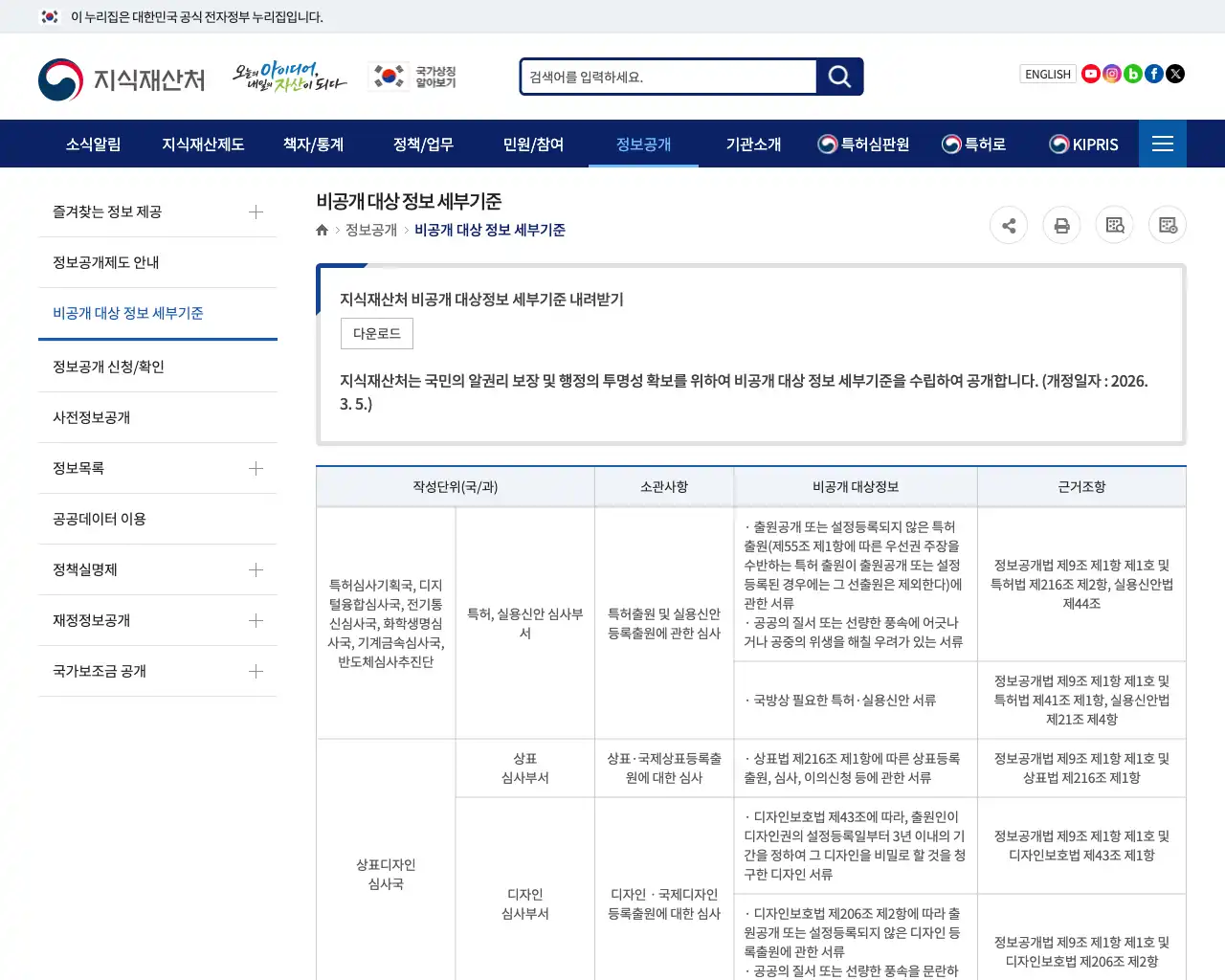Open the X social media icon

[x=1174, y=74]
